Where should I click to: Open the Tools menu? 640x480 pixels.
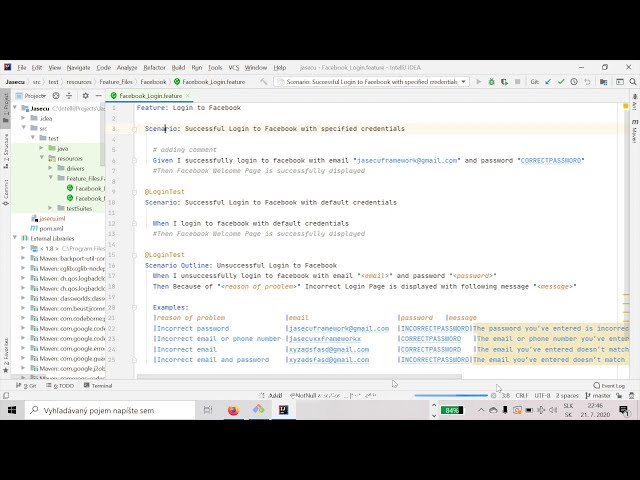tap(215, 68)
